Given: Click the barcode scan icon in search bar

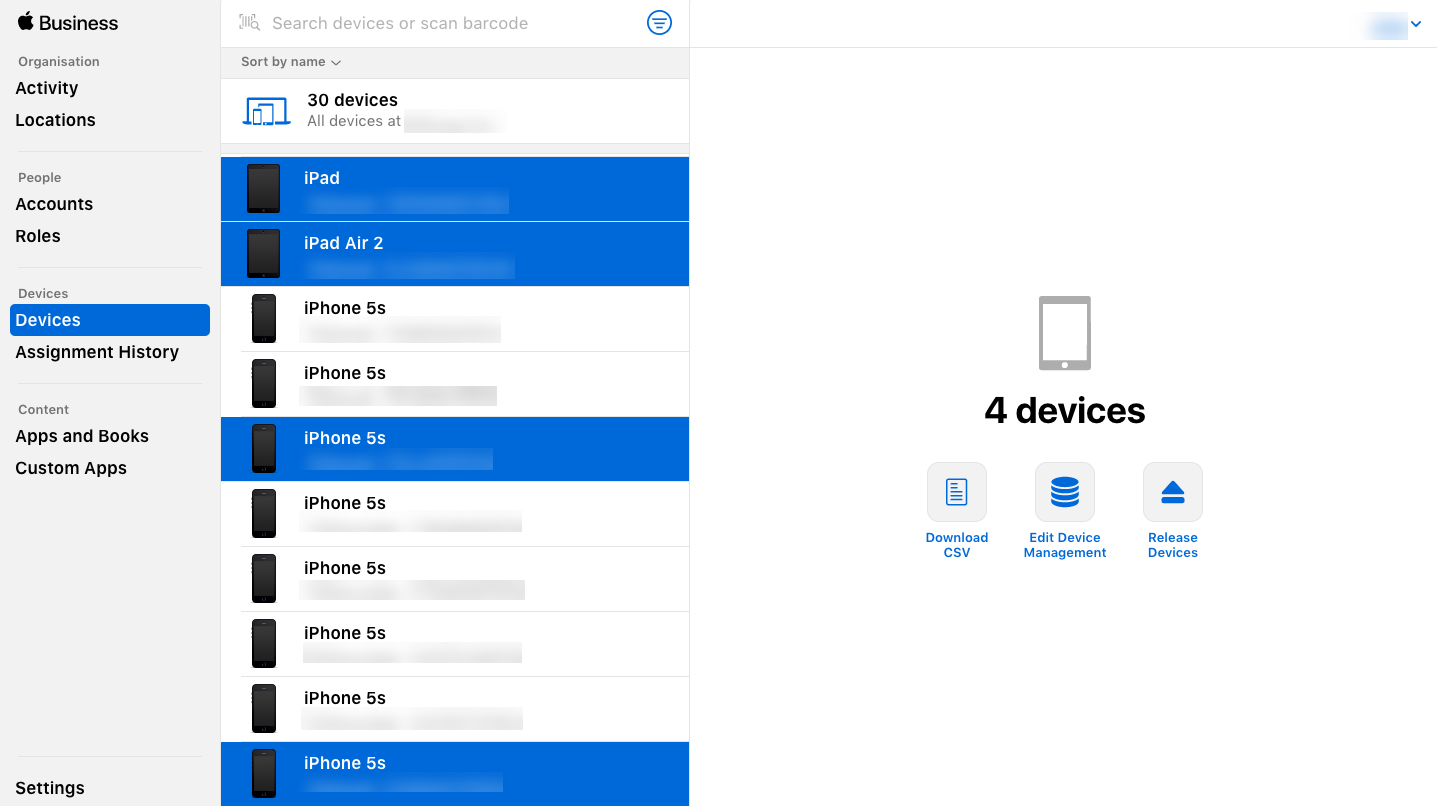Looking at the screenshot, I should [249, 23].
